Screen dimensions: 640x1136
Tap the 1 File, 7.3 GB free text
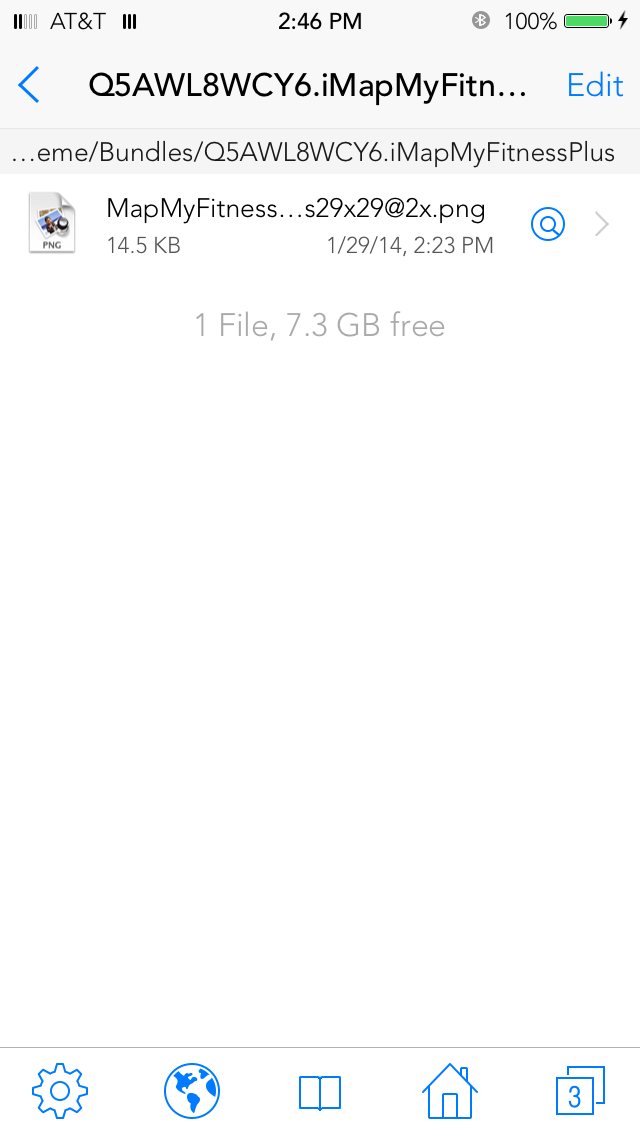click(x=320, y=325)
